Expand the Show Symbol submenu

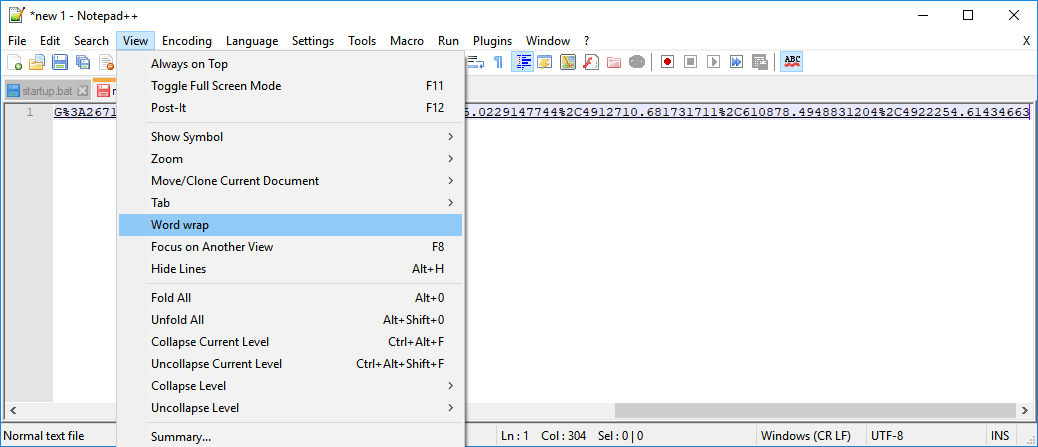tap(291, 137)
